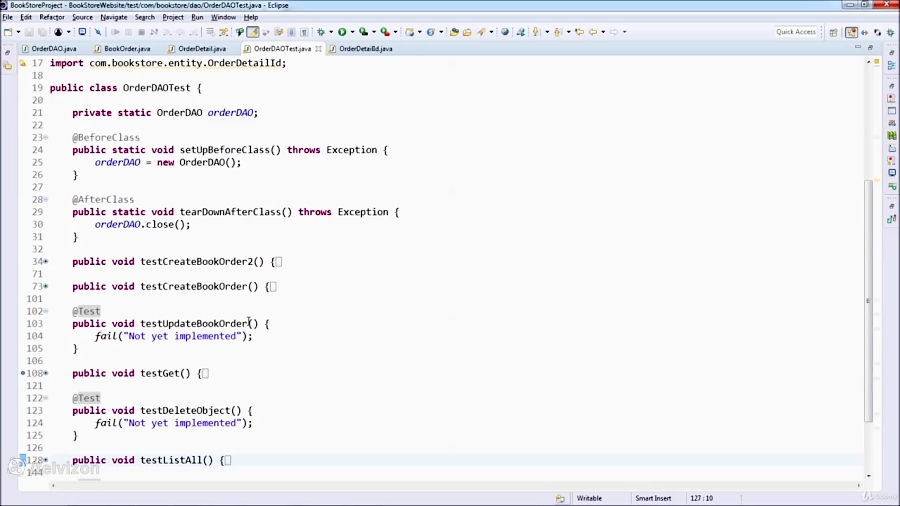Click the green Run button icon

pos(342,32)
